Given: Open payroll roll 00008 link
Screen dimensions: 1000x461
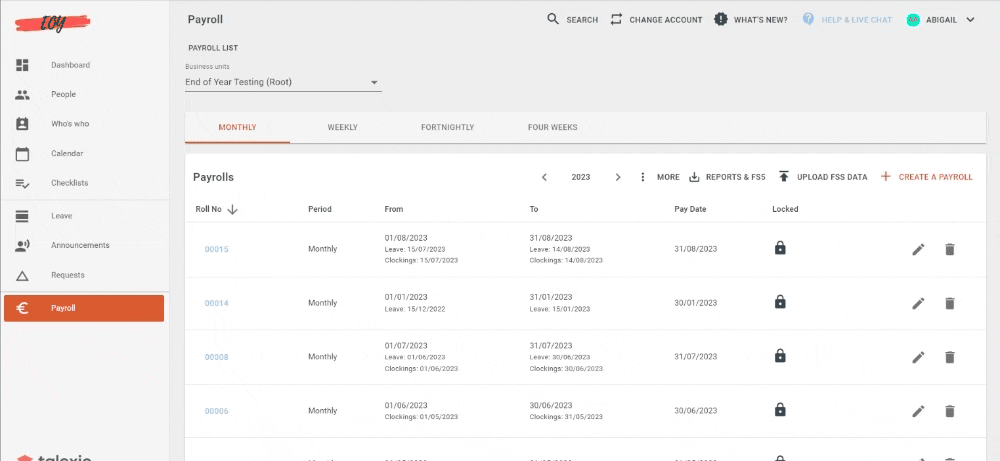Looking at the screenshot, I should (216, 357).
